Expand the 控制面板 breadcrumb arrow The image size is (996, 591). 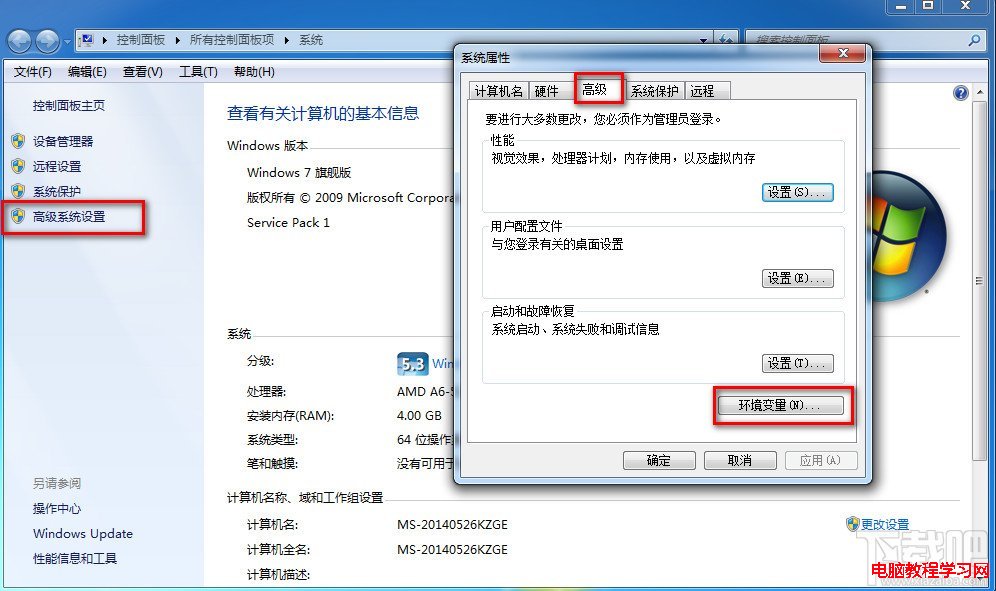pyautogui.click(x=178, y=40)
